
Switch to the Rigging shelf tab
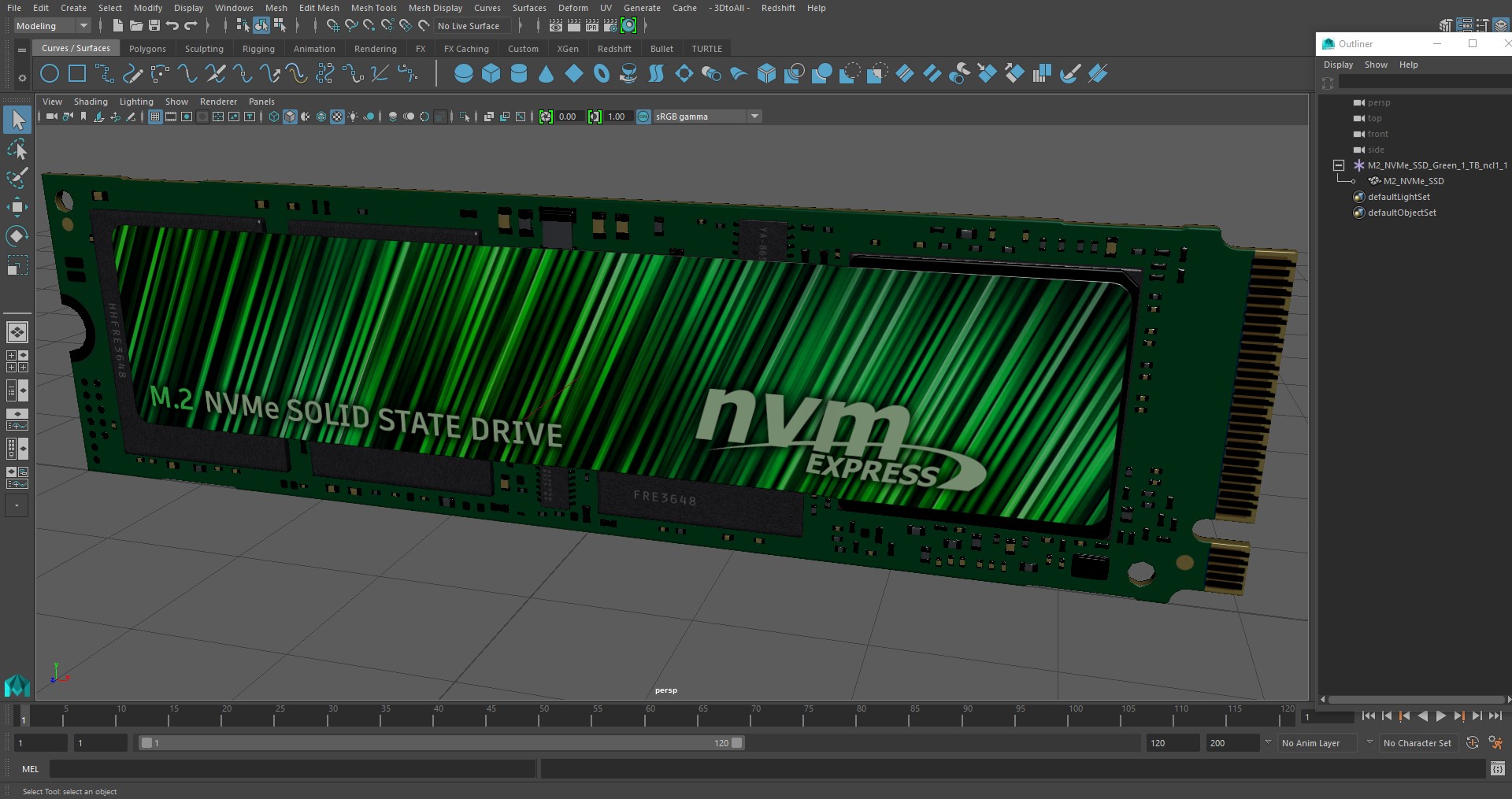pos(258,49)
